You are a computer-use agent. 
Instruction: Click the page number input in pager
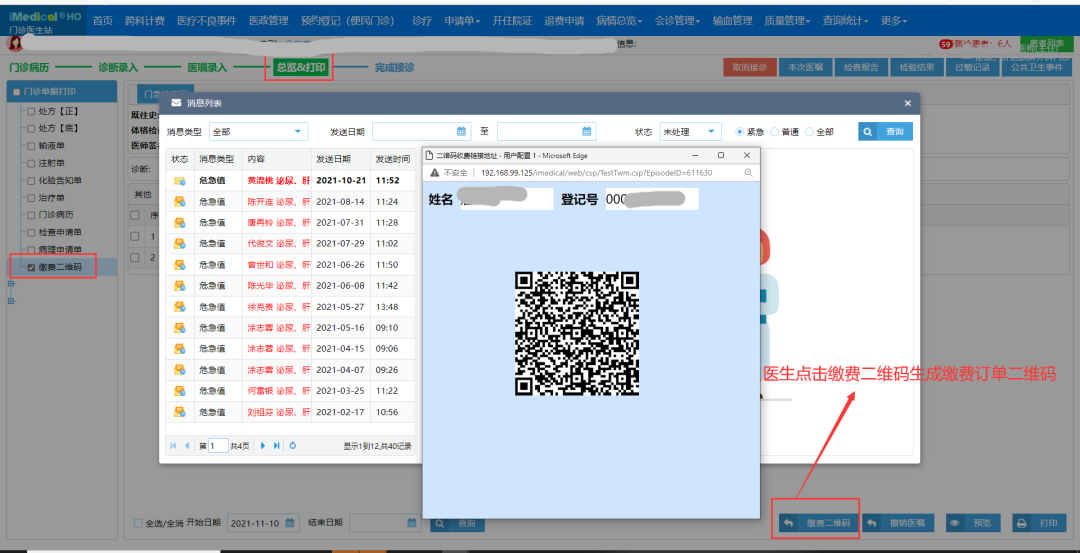pyautogui.click(x=218, y=446)
